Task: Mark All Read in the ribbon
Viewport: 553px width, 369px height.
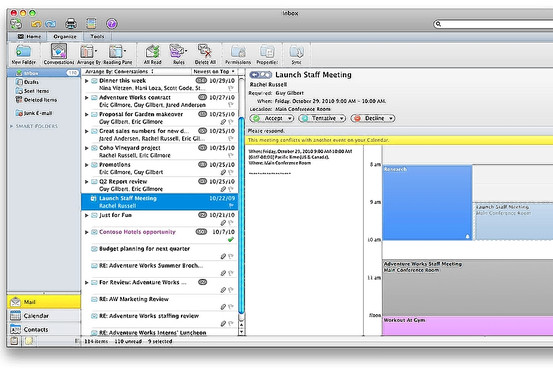Action: click(x=153, y=54)
